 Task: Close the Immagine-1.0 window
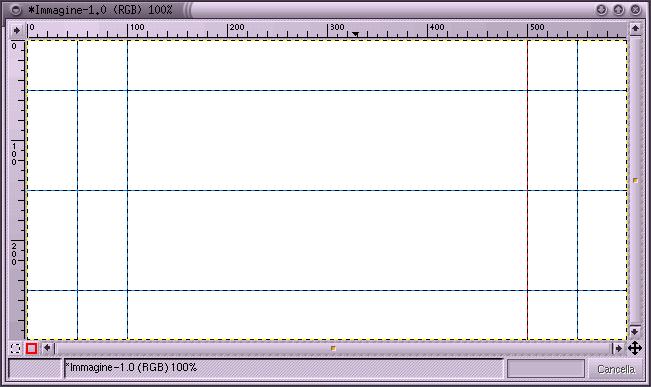tap(635, 9)
